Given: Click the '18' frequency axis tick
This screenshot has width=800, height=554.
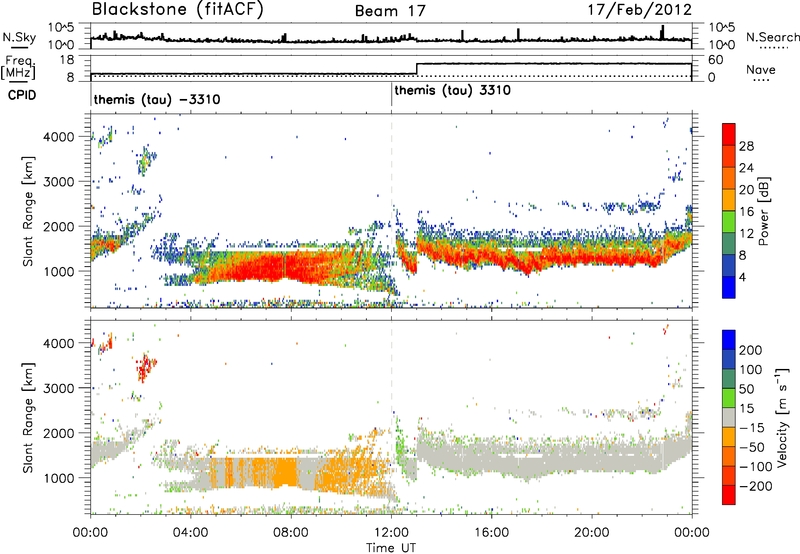Looking at the screenshot, I should 67,60.
